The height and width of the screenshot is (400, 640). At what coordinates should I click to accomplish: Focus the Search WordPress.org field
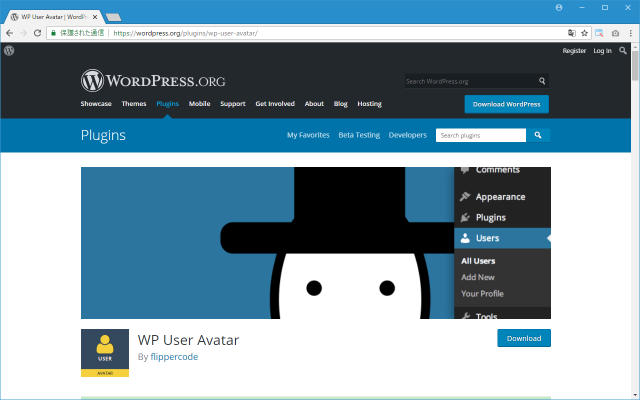coord(471,81)
